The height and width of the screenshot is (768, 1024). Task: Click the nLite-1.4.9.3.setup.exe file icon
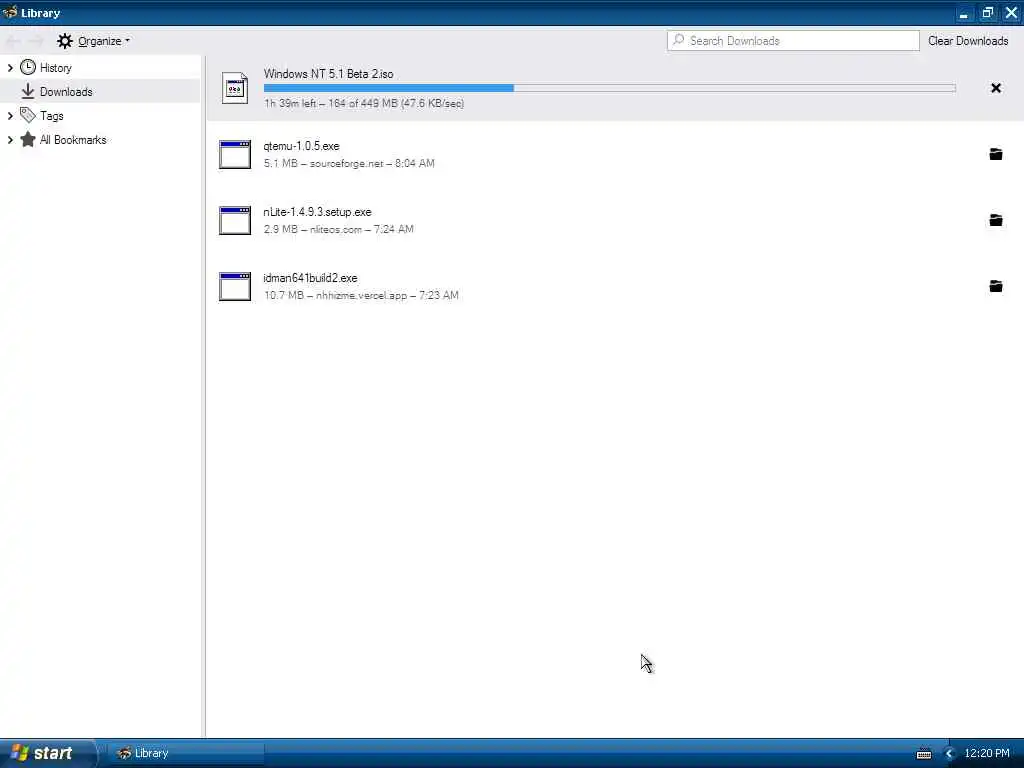tap(235, 221)
